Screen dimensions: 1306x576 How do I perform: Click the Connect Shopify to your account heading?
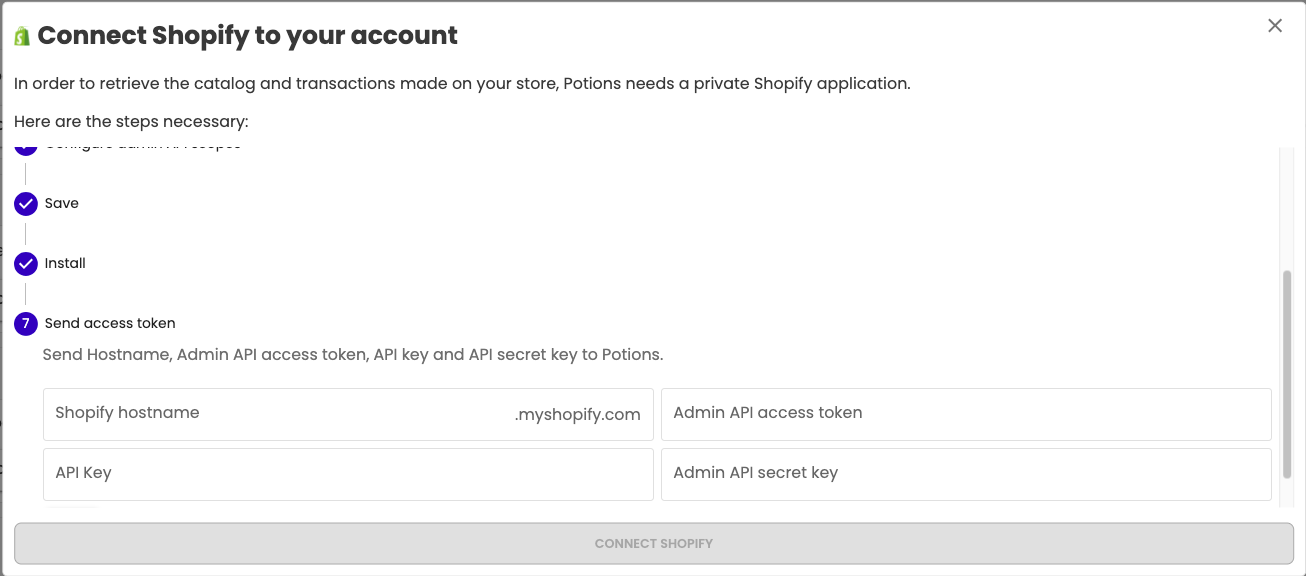coord(248,36)
